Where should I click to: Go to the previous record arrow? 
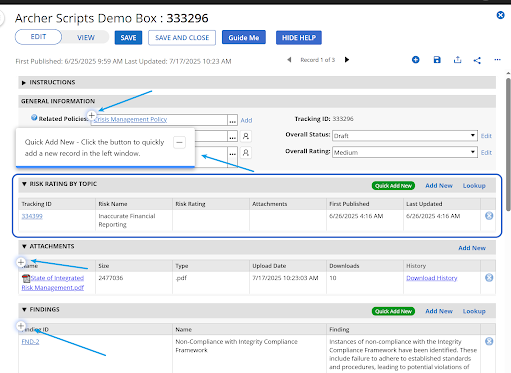[289, 60]
